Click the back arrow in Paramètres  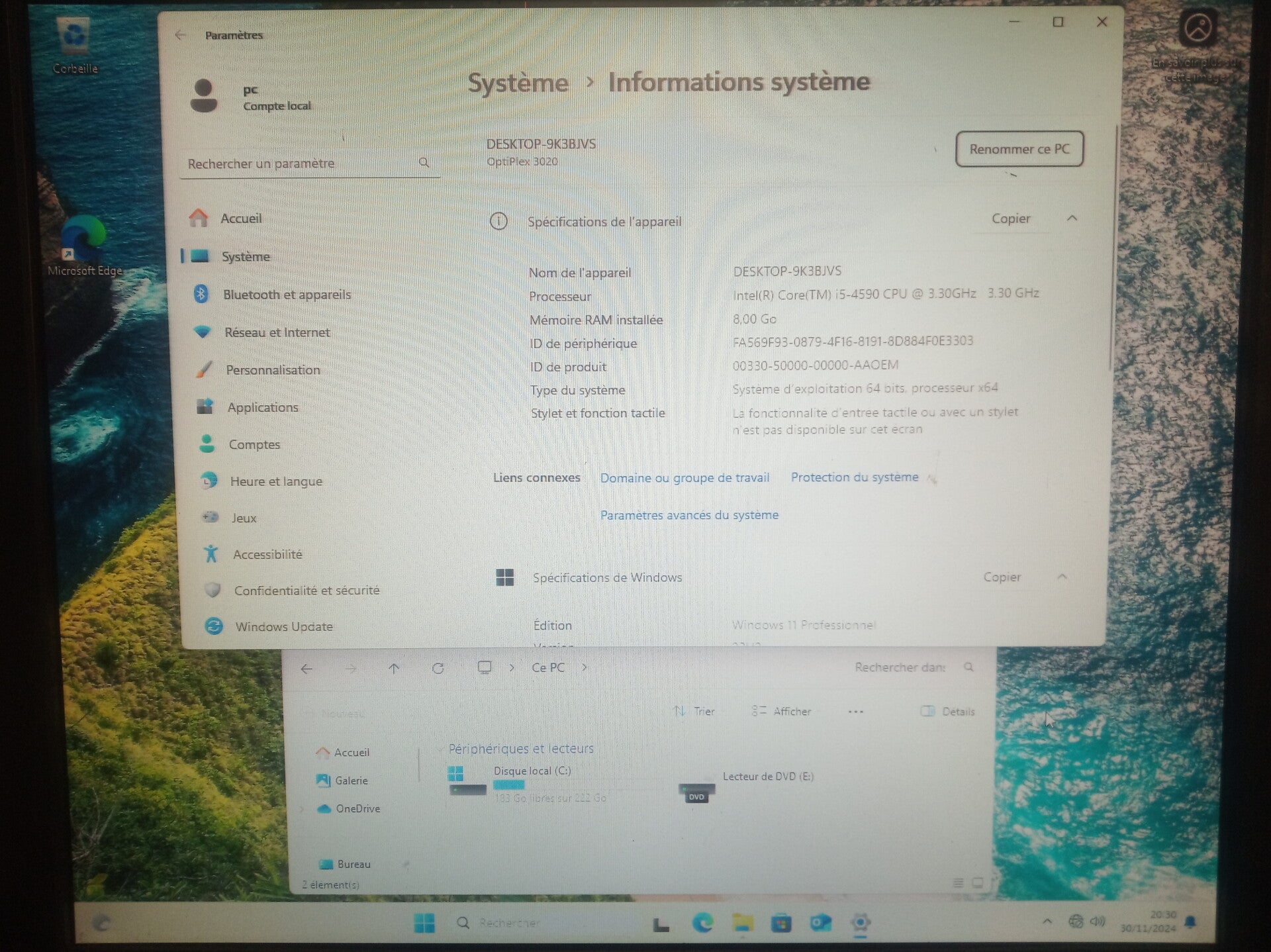tap(180, 35)
